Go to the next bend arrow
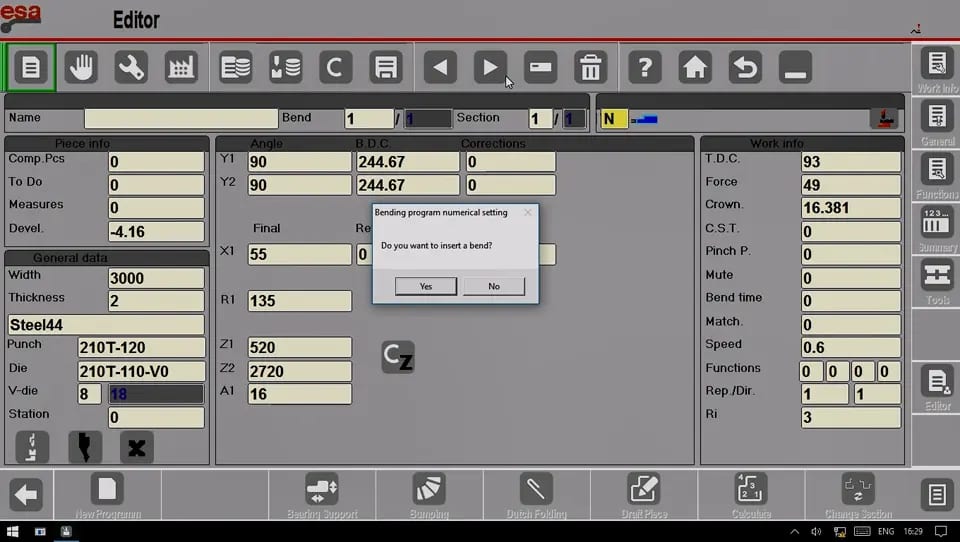 (490, 67)
